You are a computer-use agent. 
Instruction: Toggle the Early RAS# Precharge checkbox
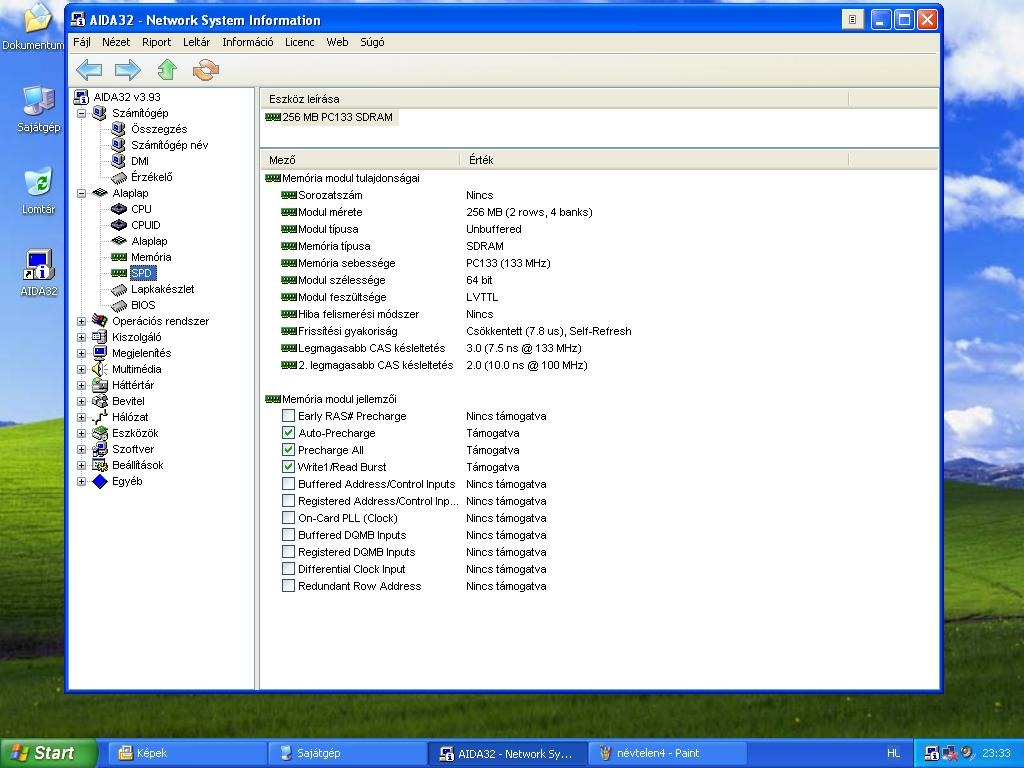pos(288,415)
